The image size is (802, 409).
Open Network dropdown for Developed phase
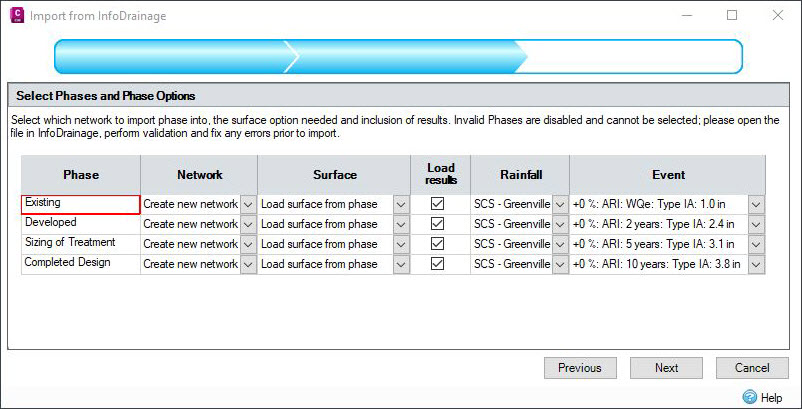tap(248, 224)
